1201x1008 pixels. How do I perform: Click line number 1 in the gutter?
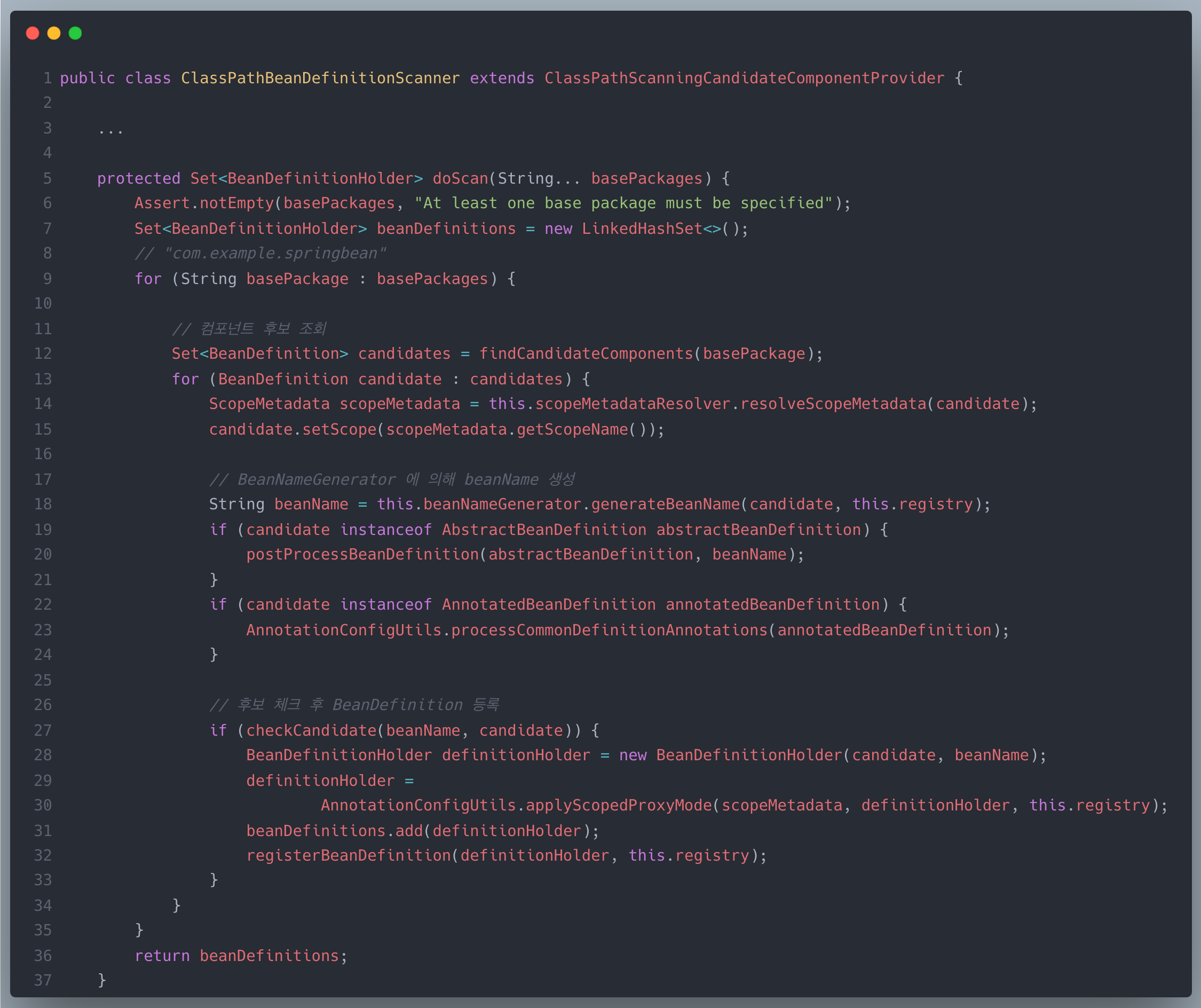48,78
